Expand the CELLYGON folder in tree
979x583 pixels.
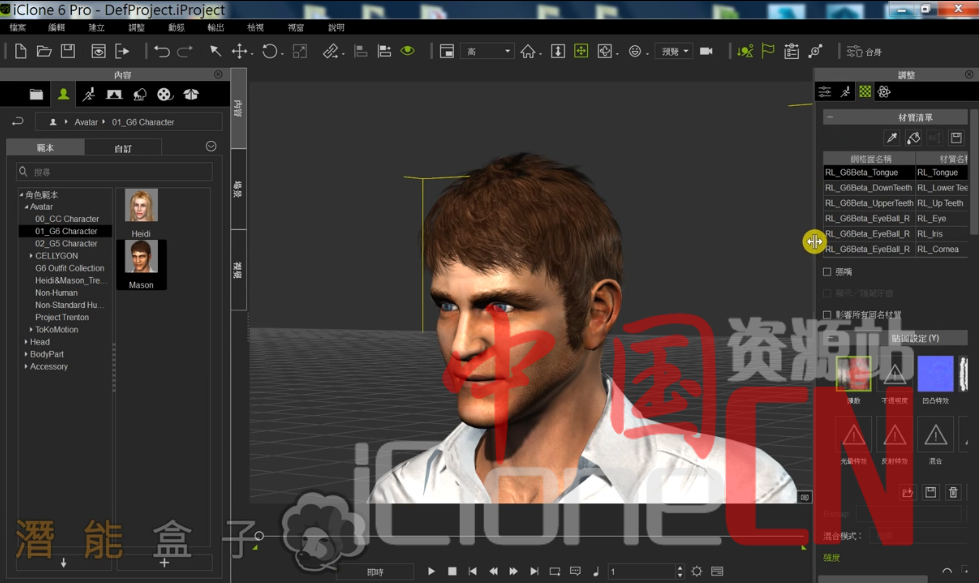[x=32, y=256]
